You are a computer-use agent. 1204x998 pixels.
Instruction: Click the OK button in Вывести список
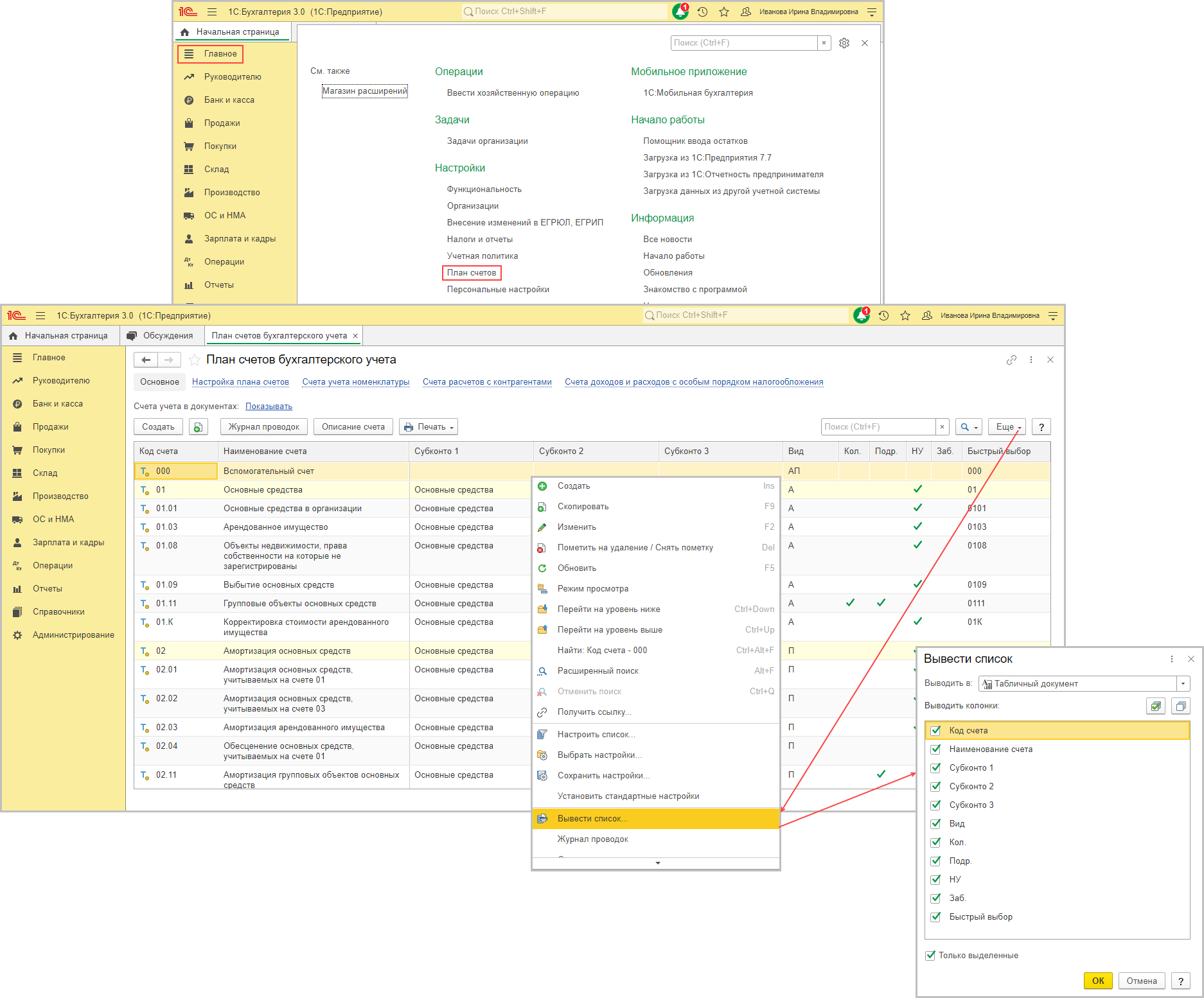[1098, 981]
